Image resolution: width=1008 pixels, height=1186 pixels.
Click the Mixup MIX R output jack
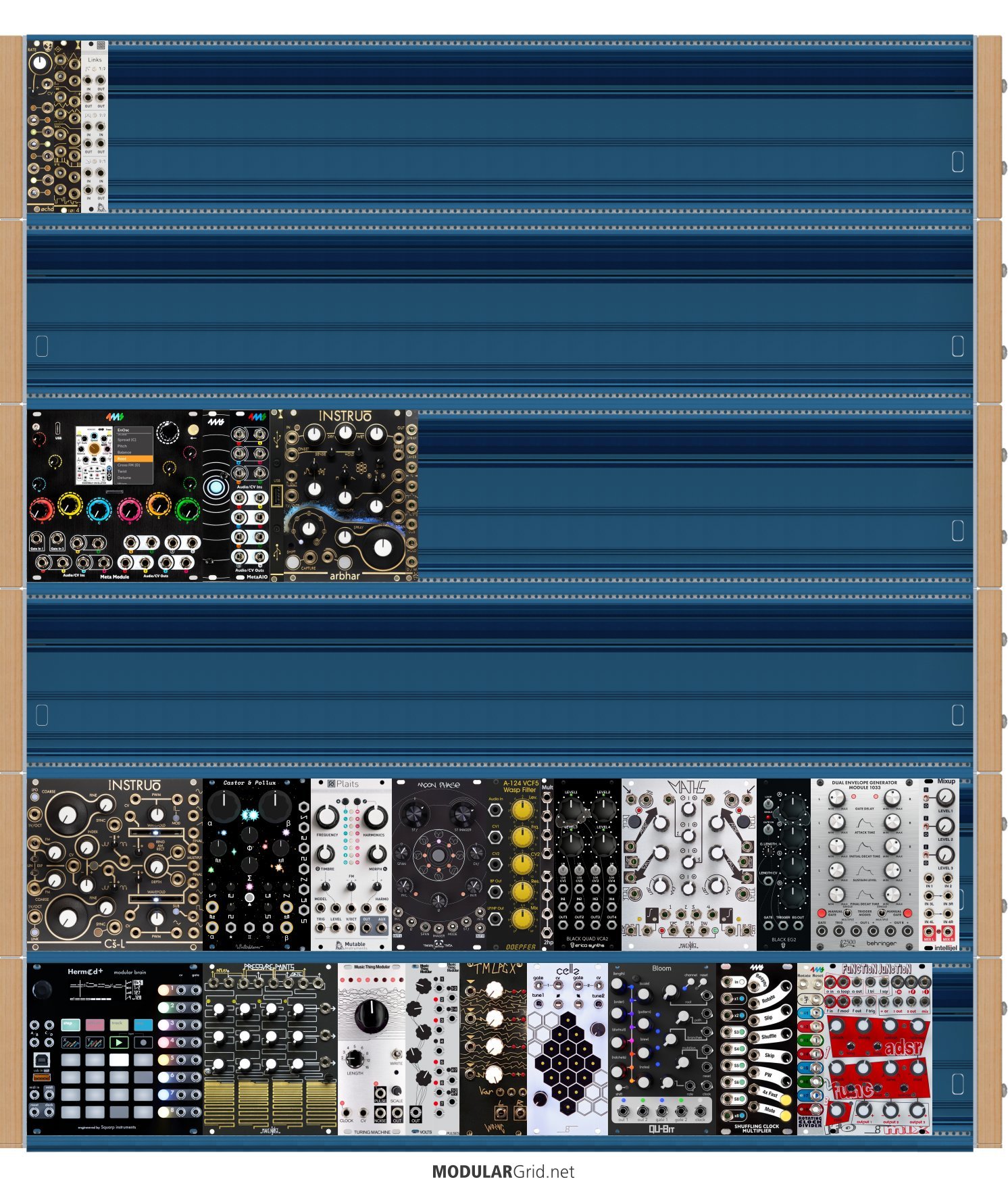(948, 932)
